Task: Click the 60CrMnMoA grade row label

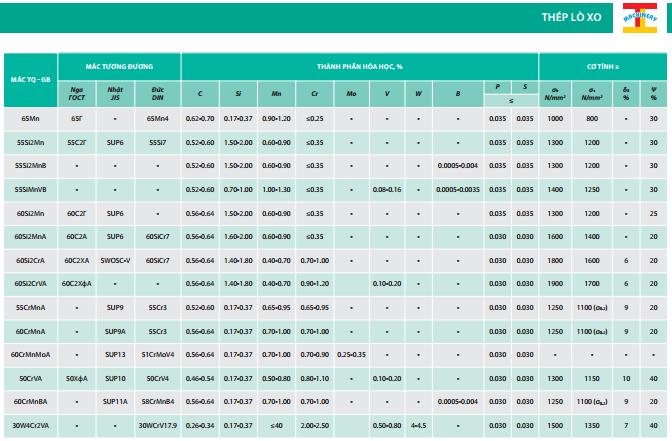Action: tap(30, 355)
